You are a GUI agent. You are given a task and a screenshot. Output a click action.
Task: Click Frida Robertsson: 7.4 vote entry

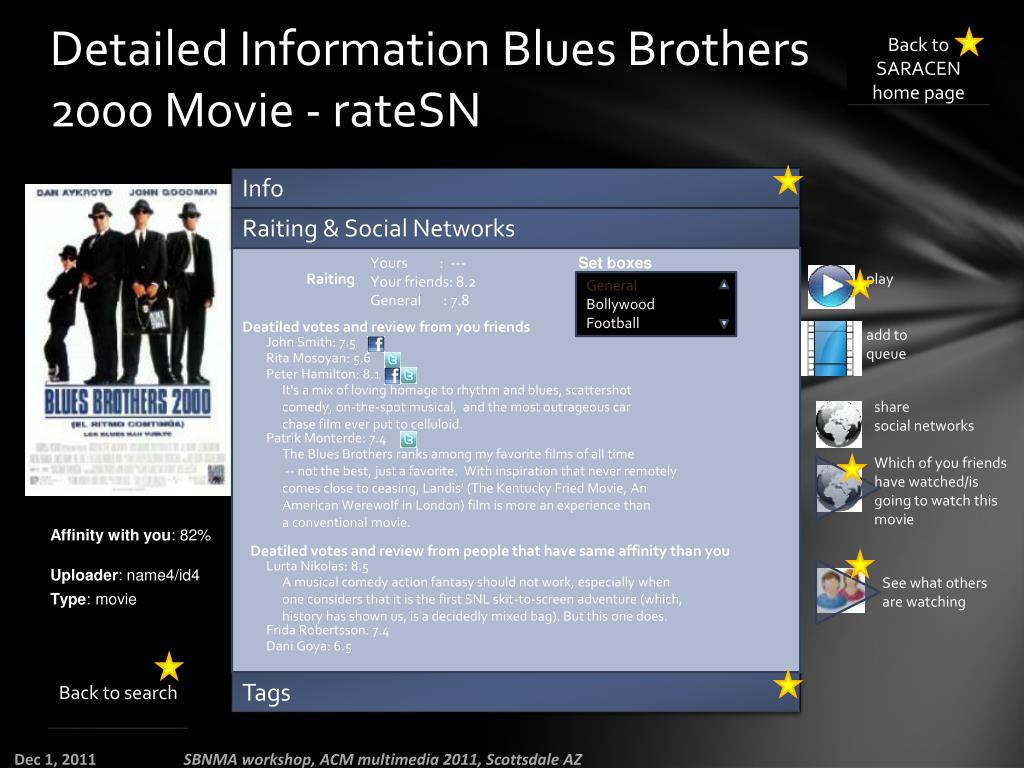327,630
